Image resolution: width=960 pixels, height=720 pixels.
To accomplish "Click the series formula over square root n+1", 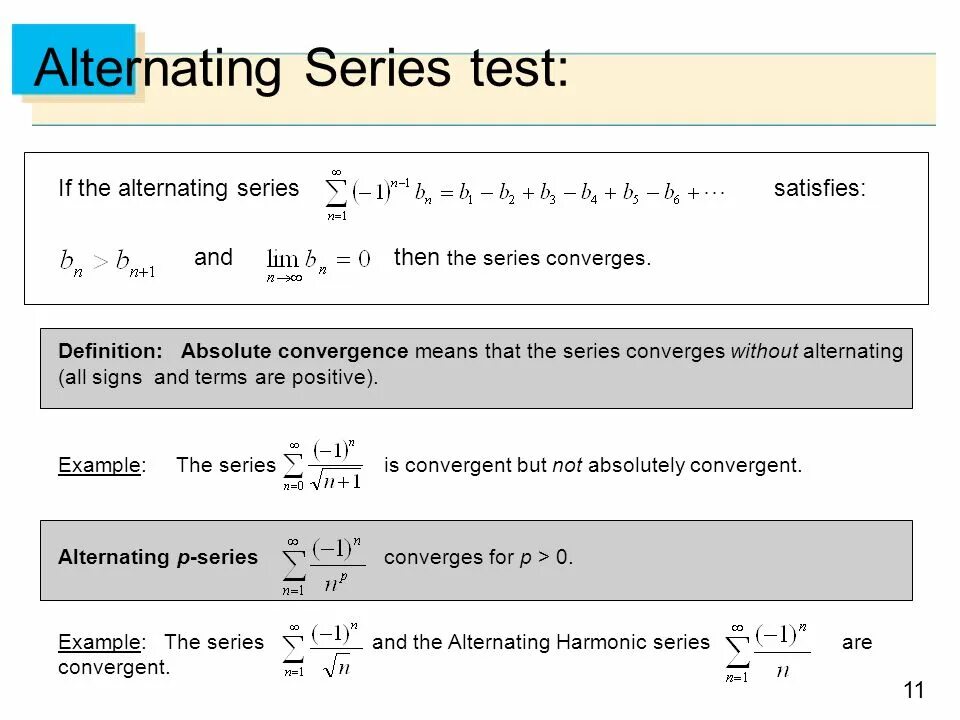I will pos(323,465).
